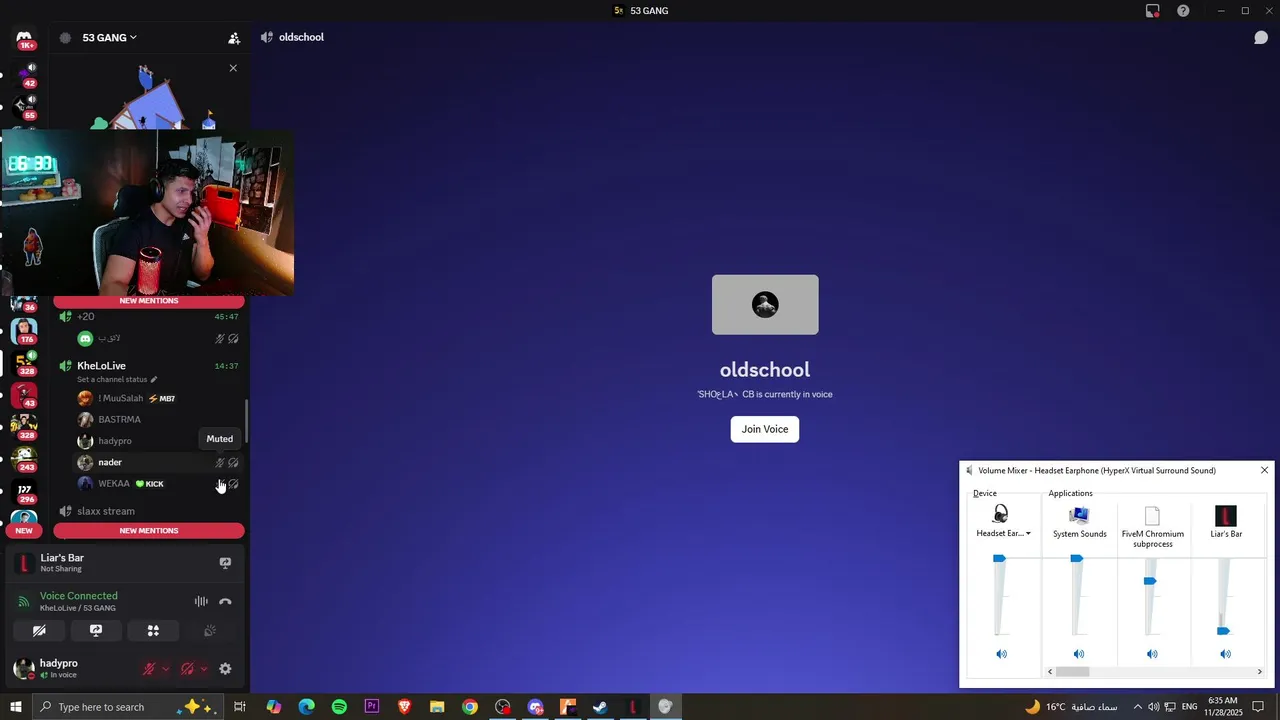
Task: Dismiss the server banner with the X icon
Action: (233, 68)
